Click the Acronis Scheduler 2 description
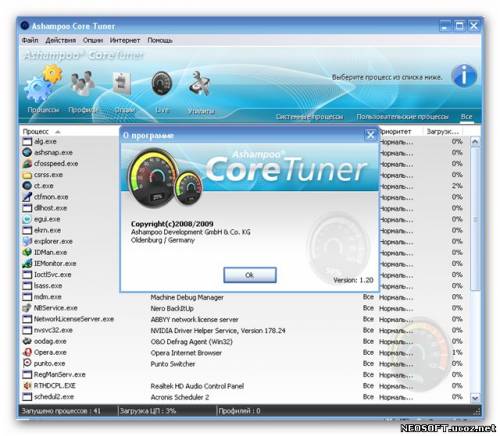This screenshot has height=436, width=500. pyautogui.click(x=180, y=397)
